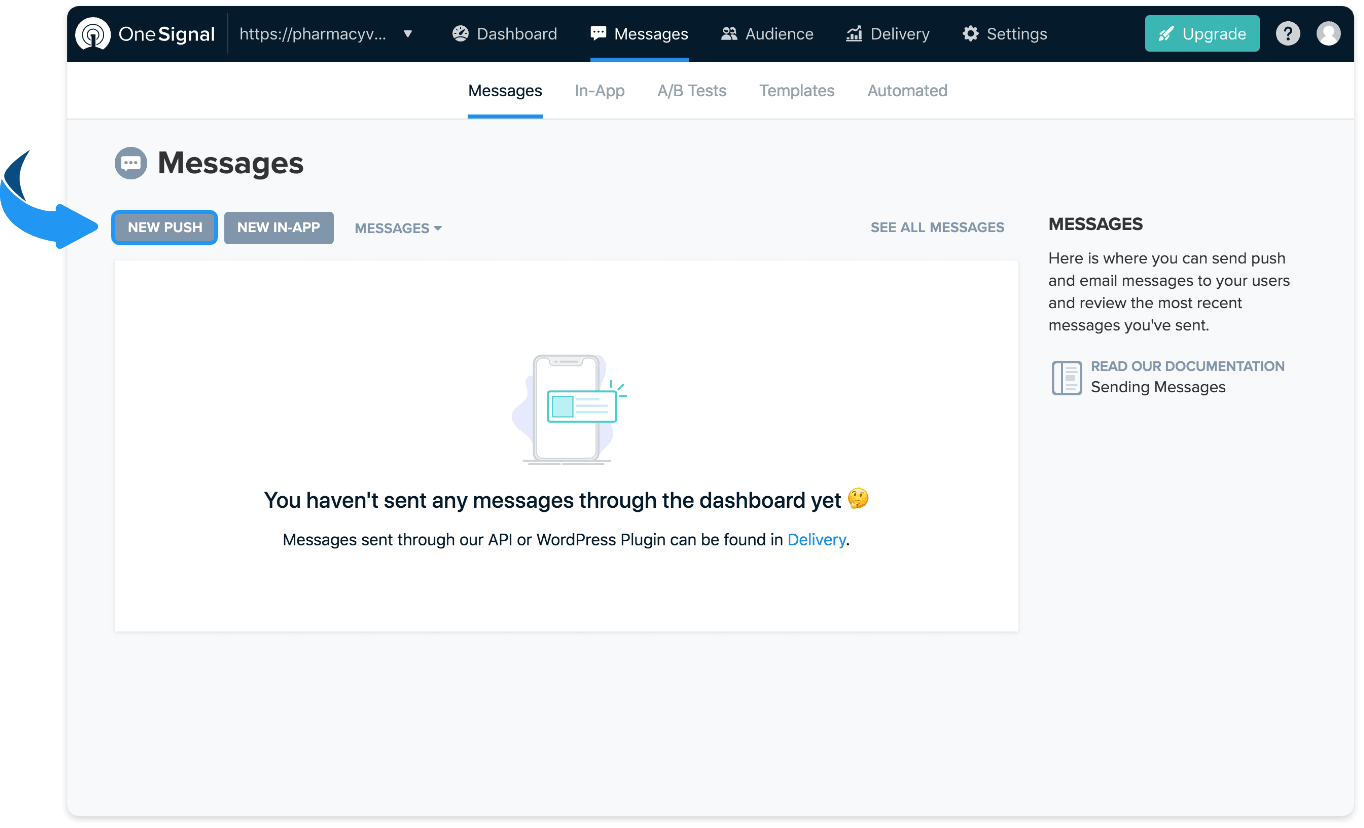Open Messages in top navigation bar
The image size is (1364, 828).
[x=639, y=34]
